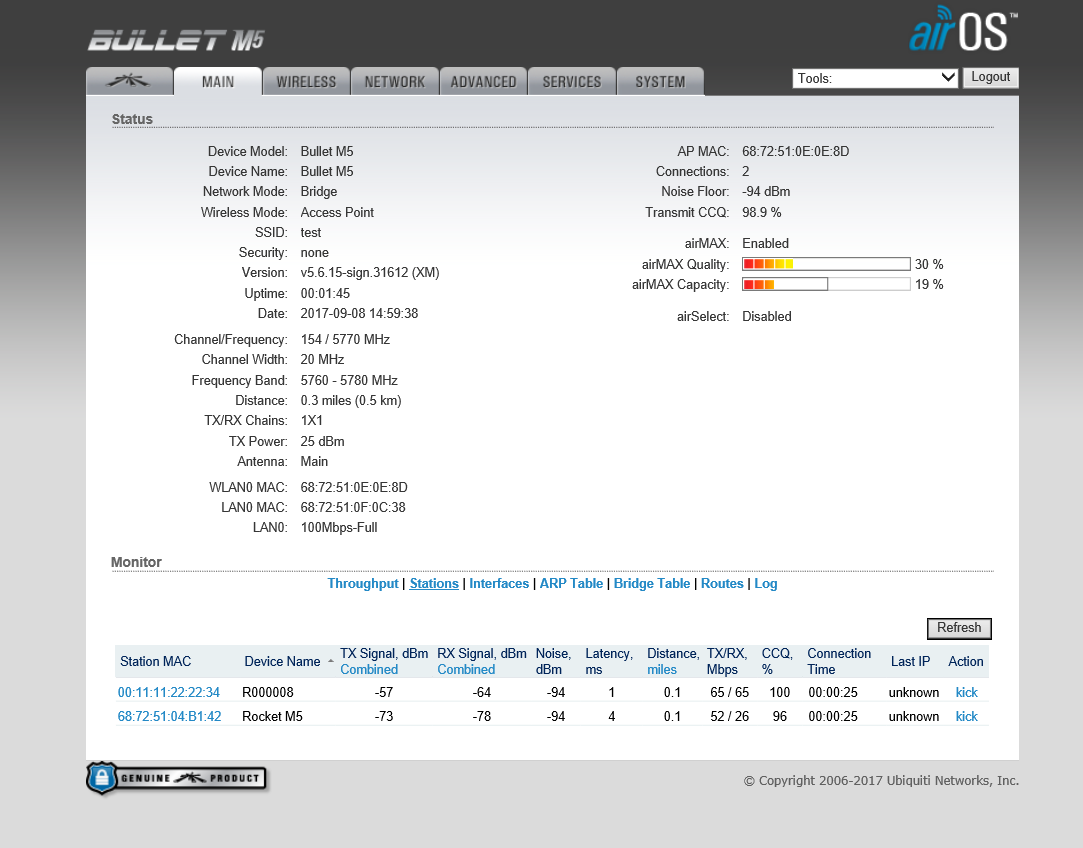1083x848 pixels.
Task: Open the Interfaces monitor link
Action: tap(499, 584)
